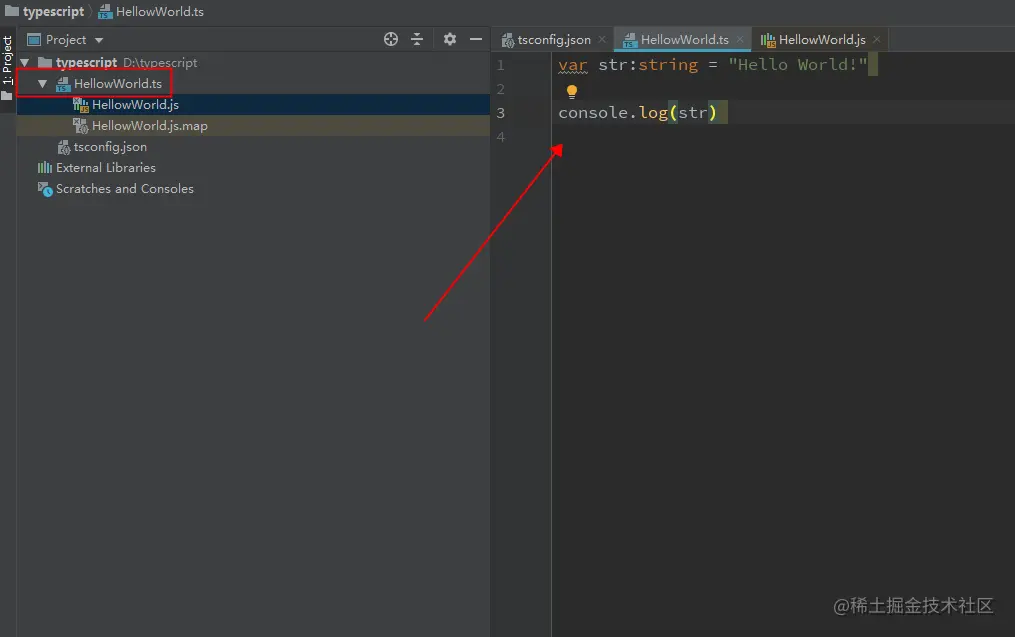Screen dimensions: 1015x637
Task: Open the Project view dropdown arrow
Action: pyautogui.click(x=99, y=40)
